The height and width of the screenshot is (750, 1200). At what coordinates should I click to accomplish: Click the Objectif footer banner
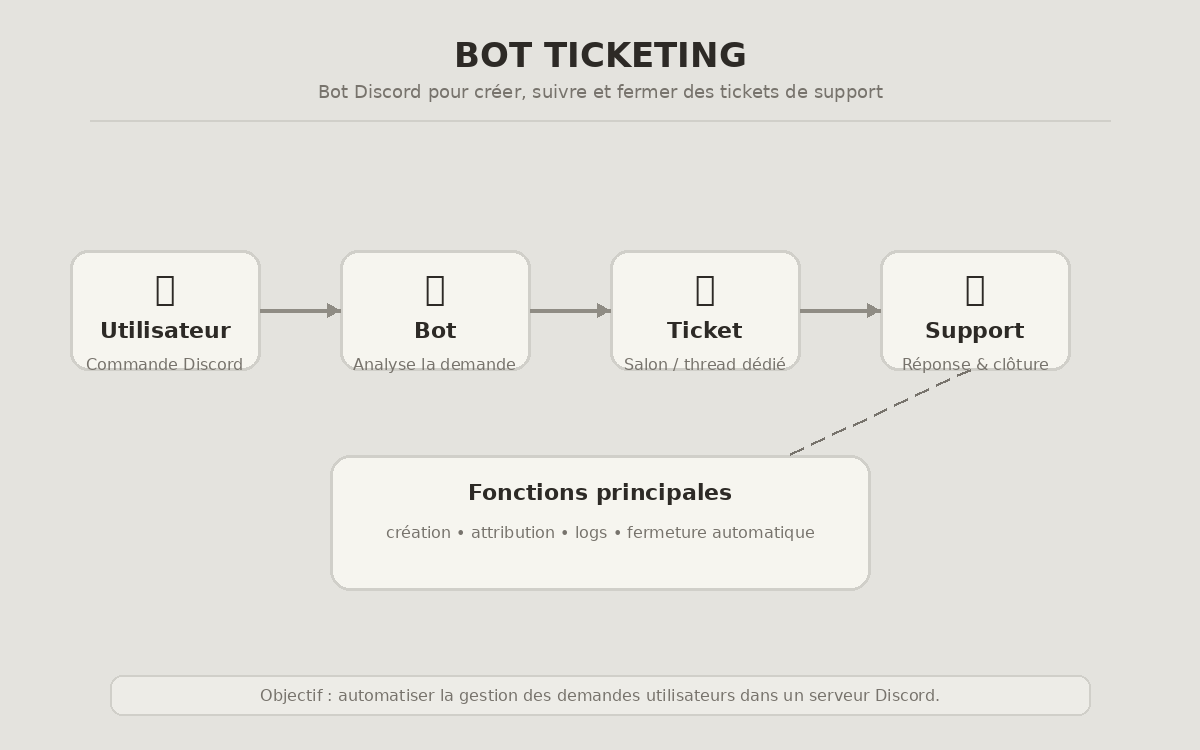(600, 696)
